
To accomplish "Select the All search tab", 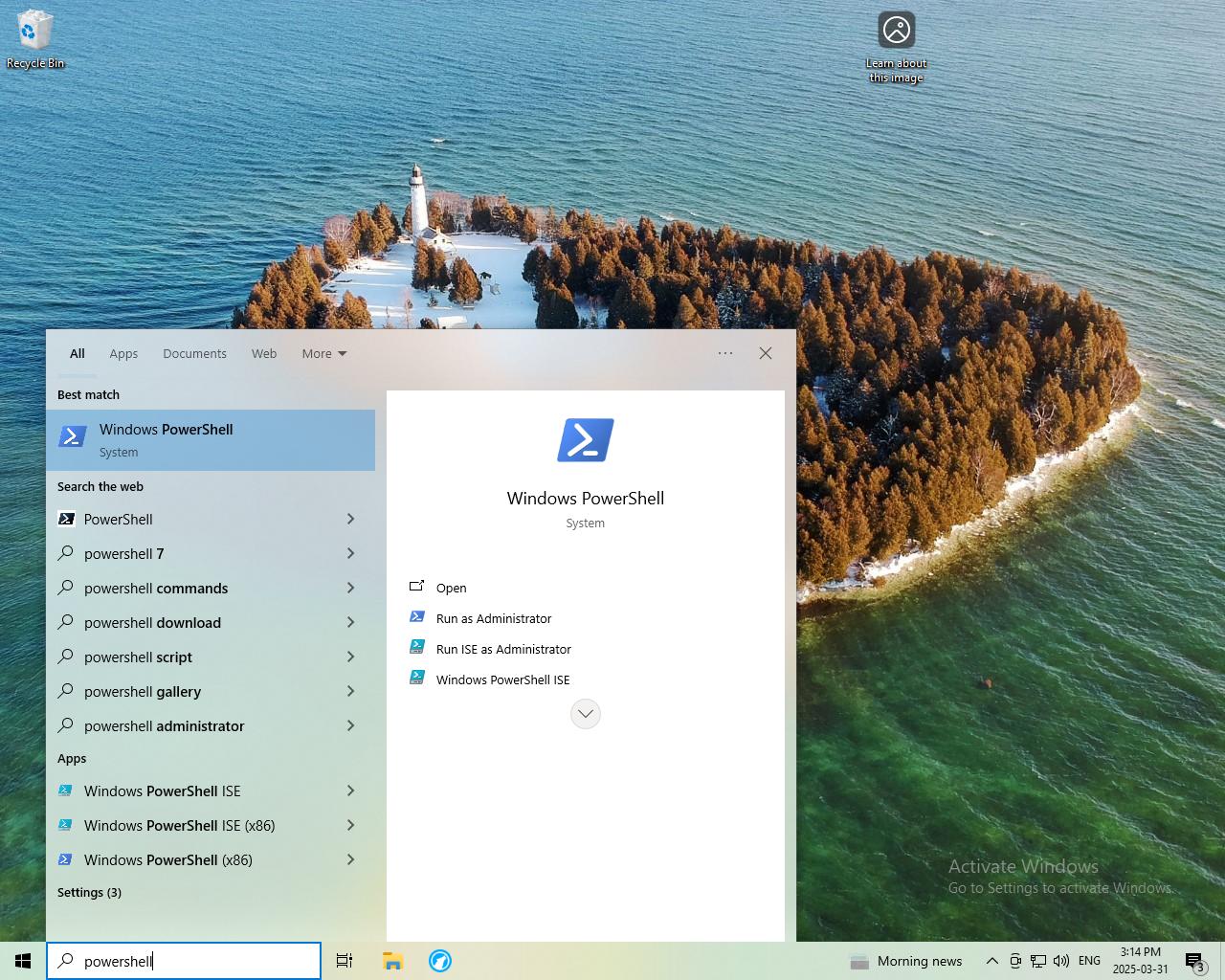I will [78, 353].
